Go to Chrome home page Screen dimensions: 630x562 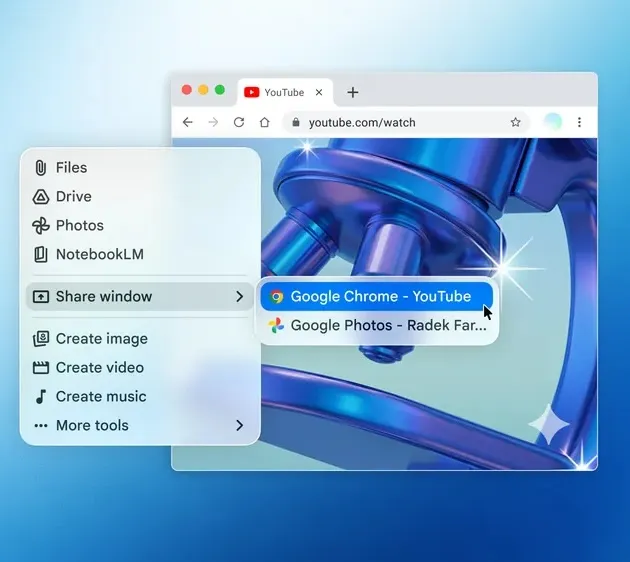(264, 122)
